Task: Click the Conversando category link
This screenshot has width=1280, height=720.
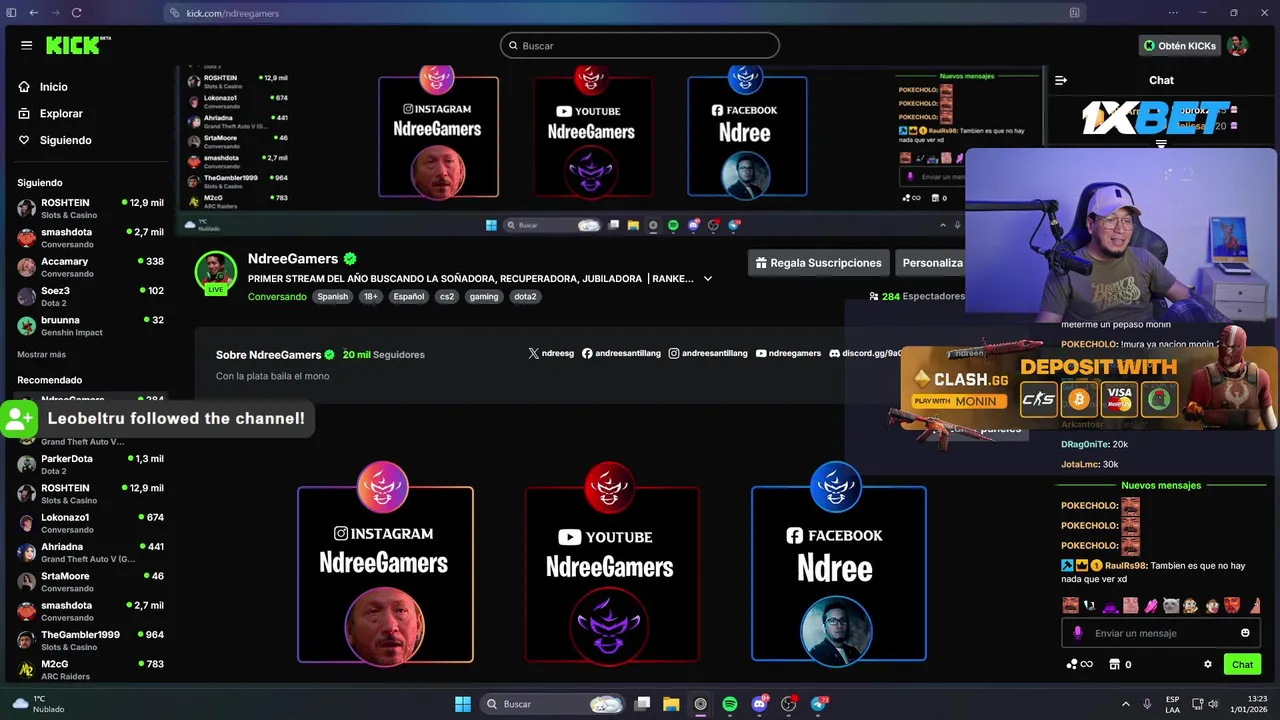Action: pos(277,297)
